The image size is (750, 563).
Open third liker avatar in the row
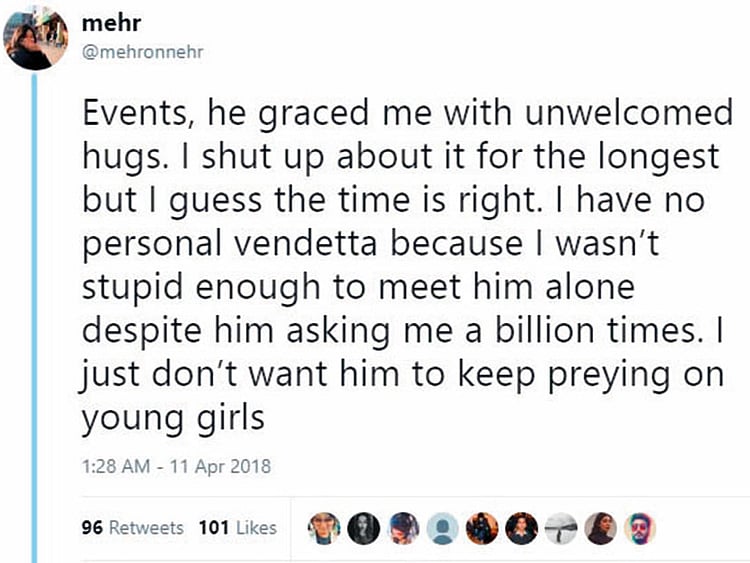click(403, 527)
